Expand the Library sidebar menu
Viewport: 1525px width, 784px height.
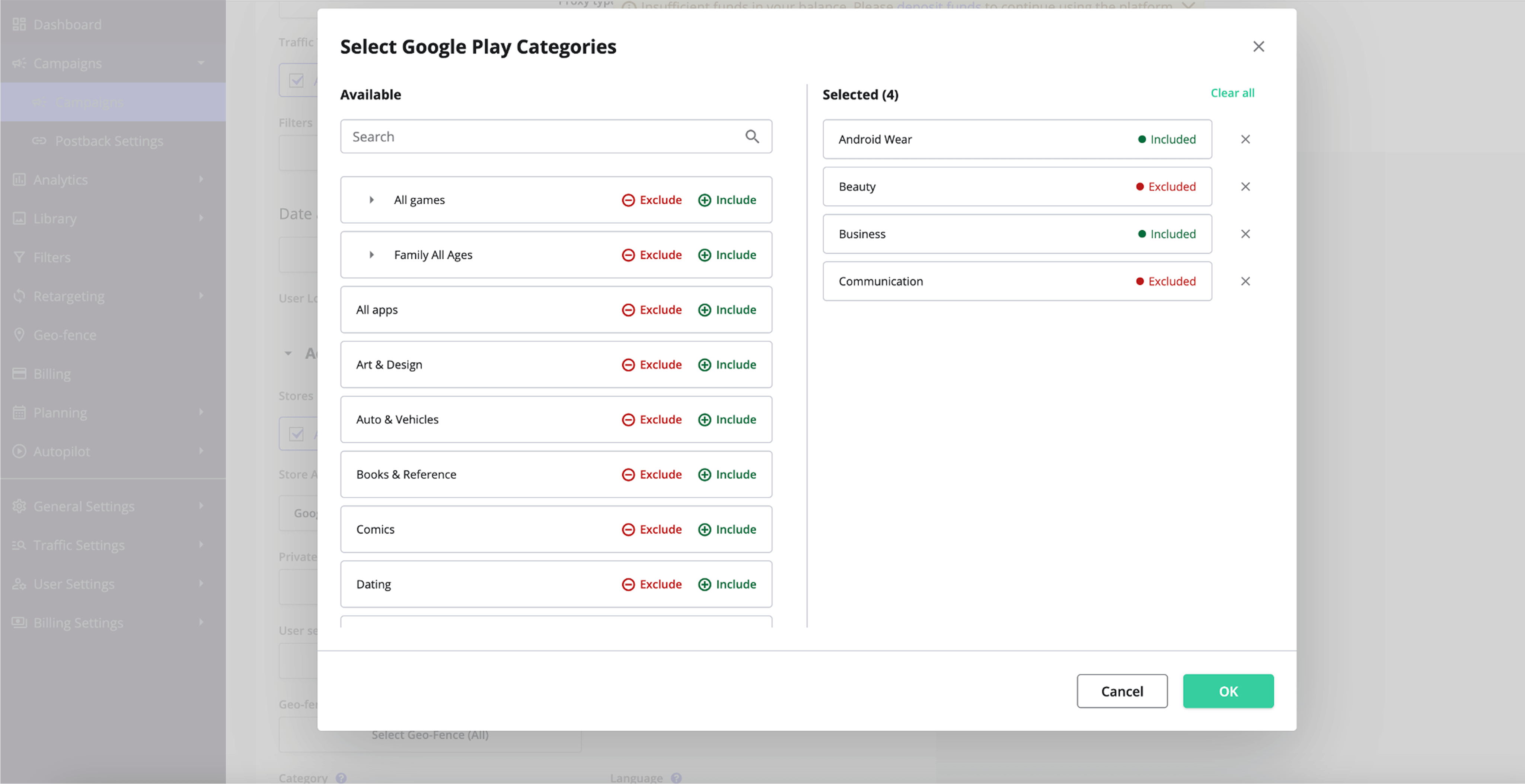(x=112, y=218)
